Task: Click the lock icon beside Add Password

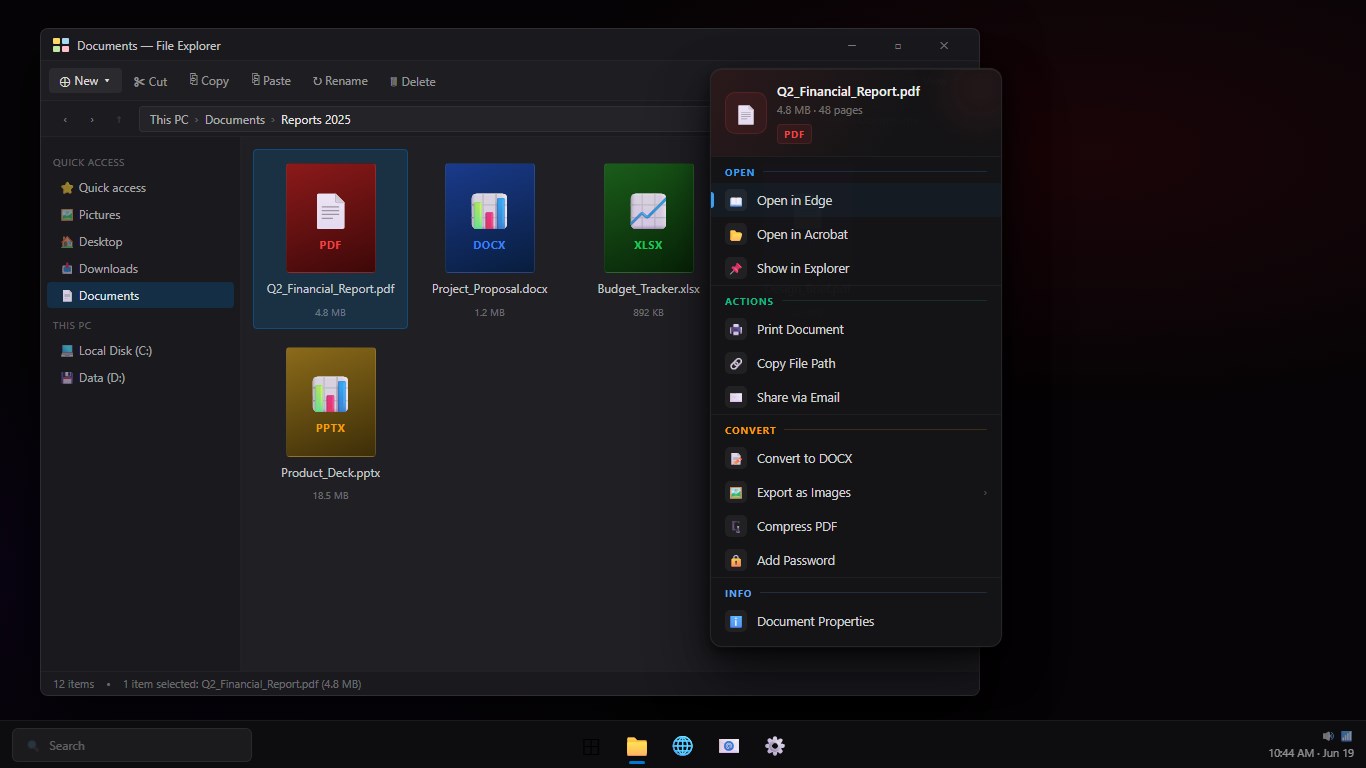Action: point(736,561)
